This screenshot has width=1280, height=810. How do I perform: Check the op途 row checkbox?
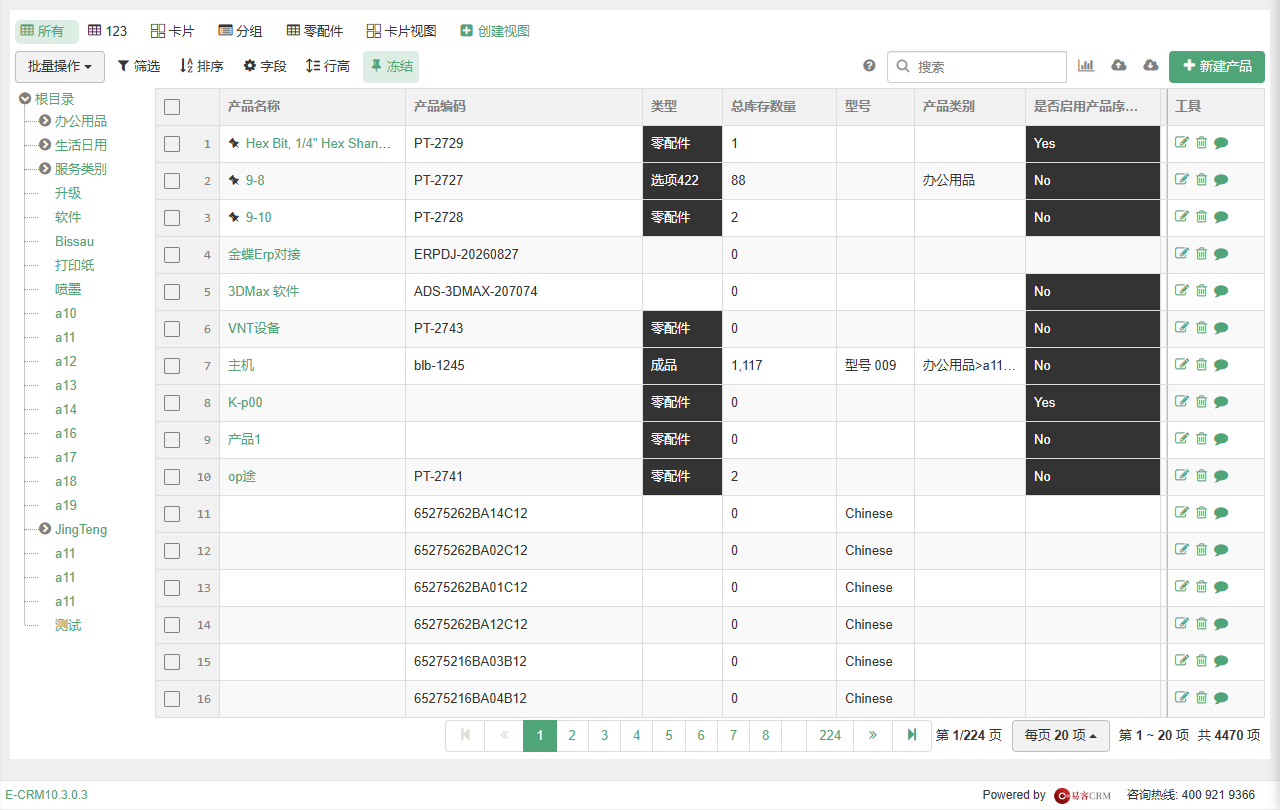click(x=172, y=477)
